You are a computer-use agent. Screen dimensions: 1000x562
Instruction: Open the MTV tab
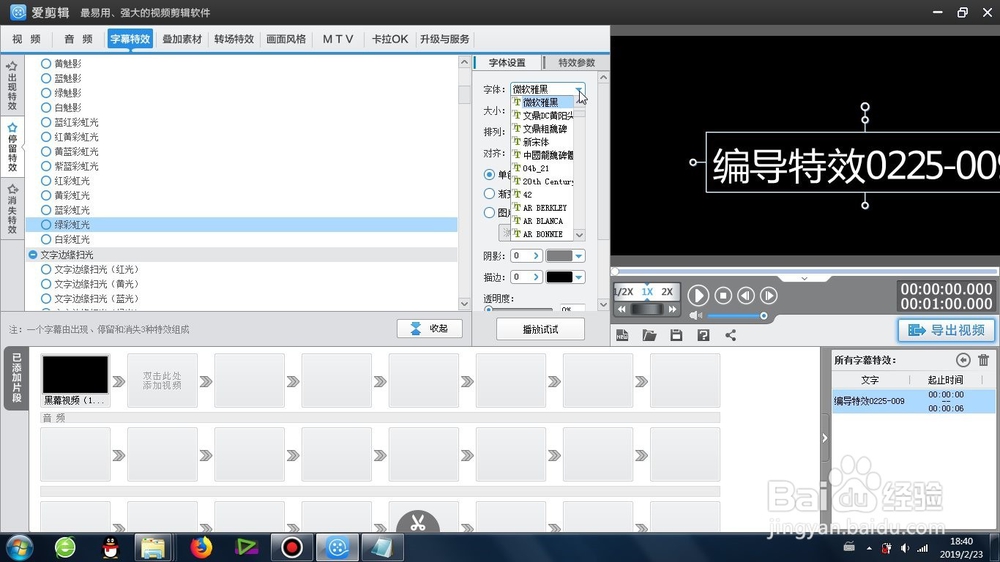[x=337, y=39]
